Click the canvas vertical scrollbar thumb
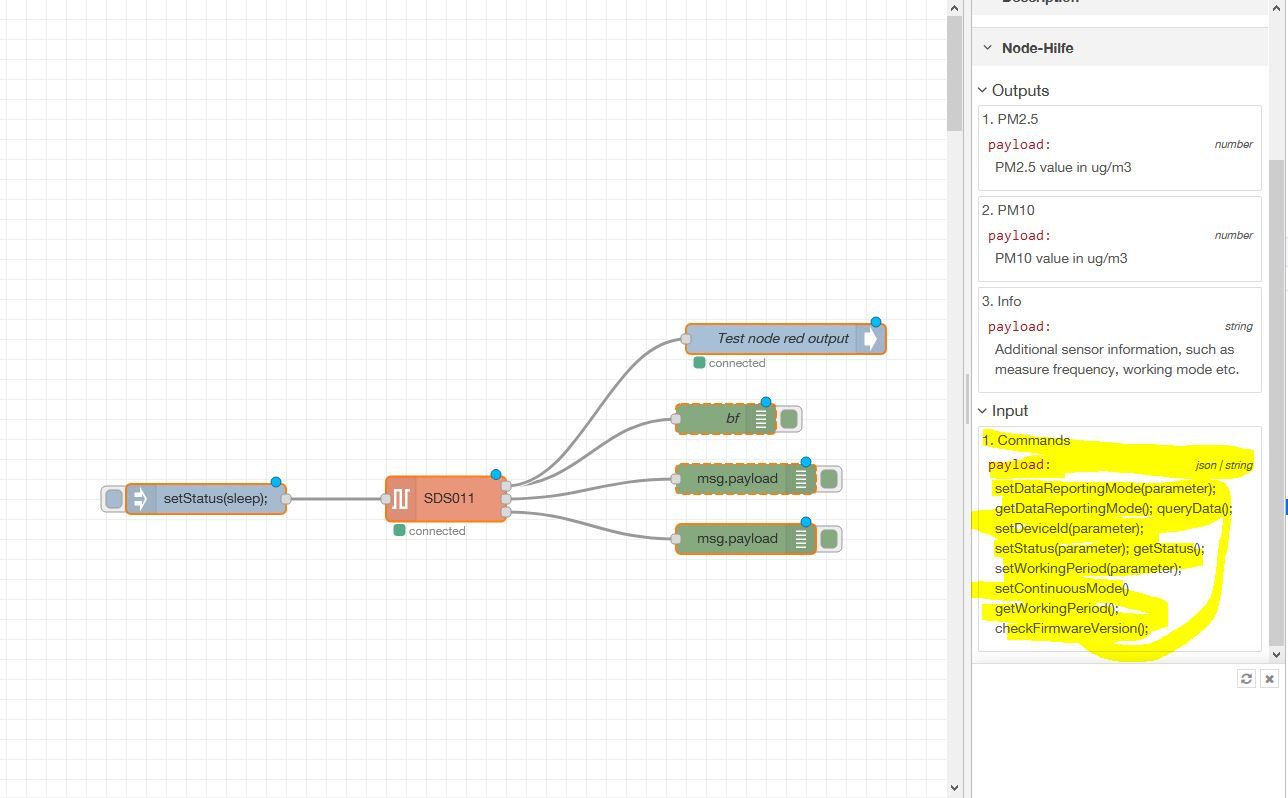 (x=955, y=73)
